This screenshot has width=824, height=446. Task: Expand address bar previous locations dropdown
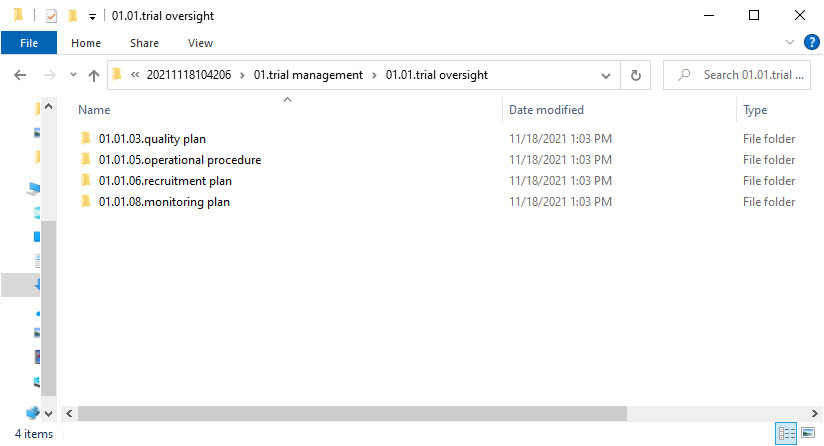point(606,75)
